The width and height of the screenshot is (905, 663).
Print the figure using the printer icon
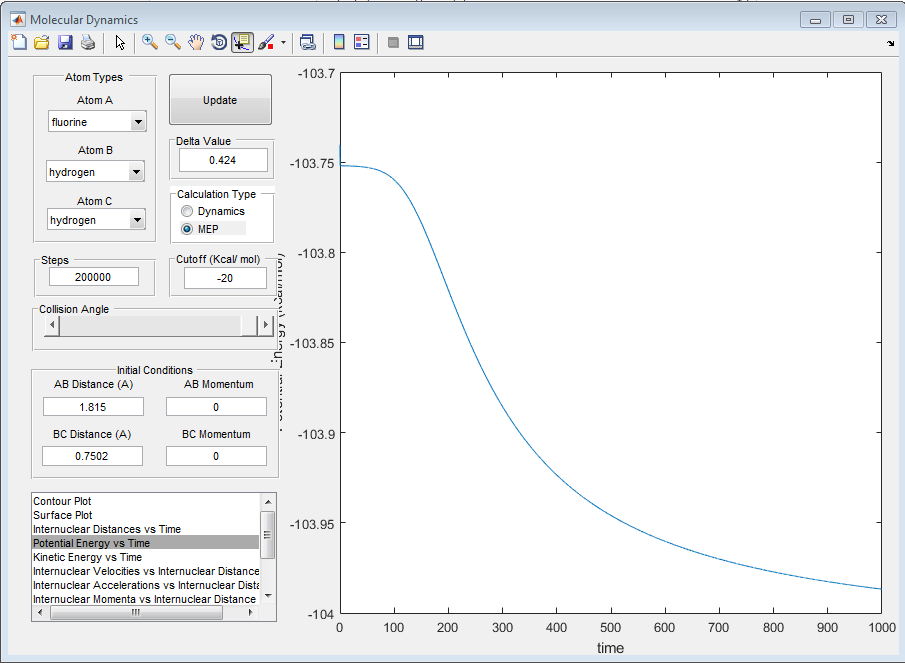click(x=88, y=42)
